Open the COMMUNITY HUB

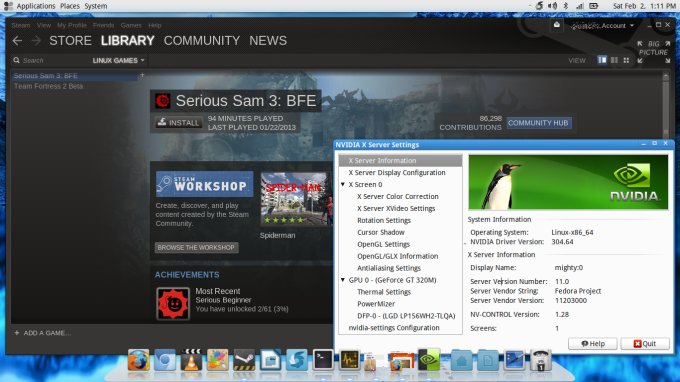538,123
